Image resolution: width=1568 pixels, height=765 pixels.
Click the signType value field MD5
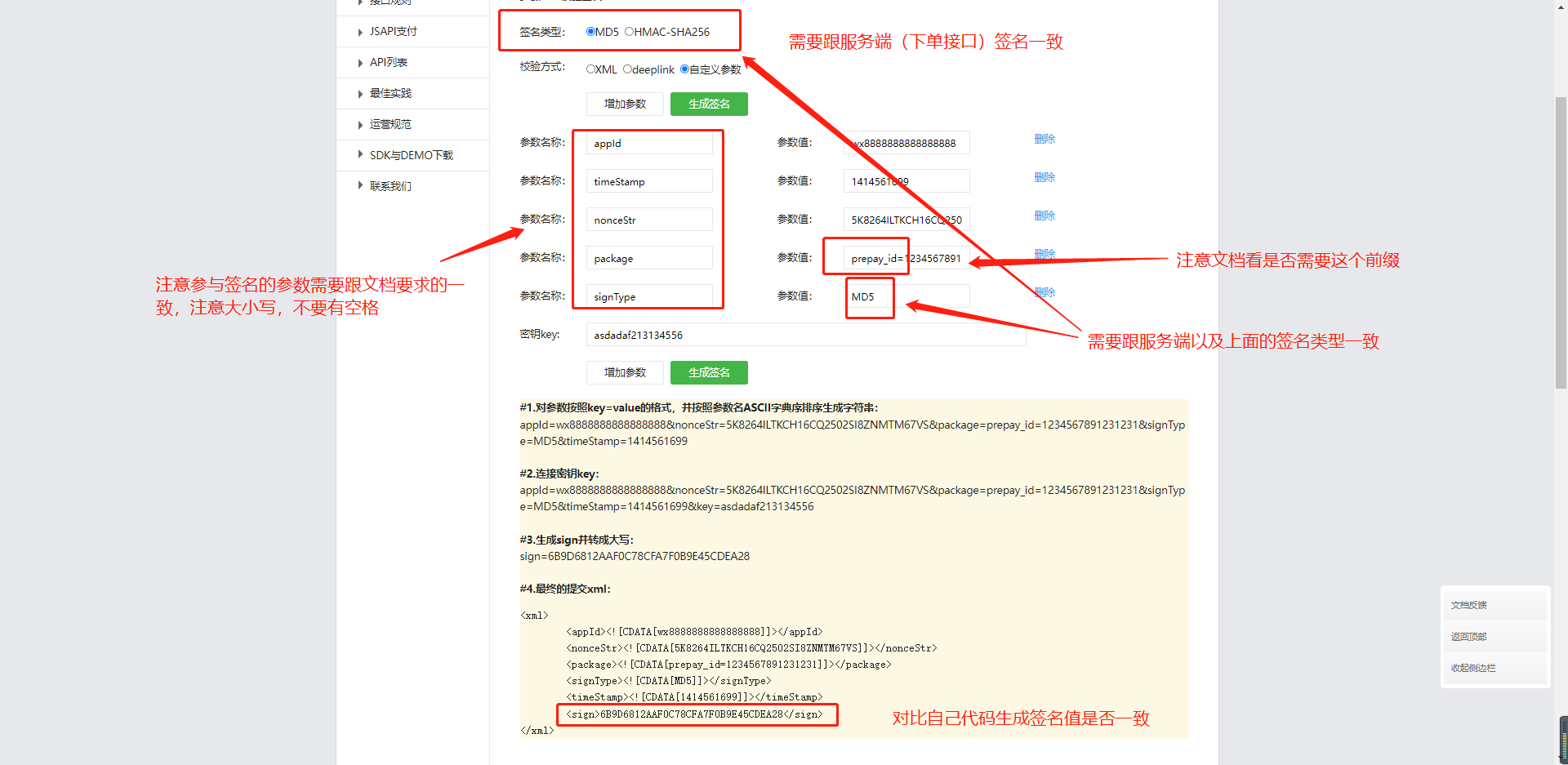click(906, 296)
